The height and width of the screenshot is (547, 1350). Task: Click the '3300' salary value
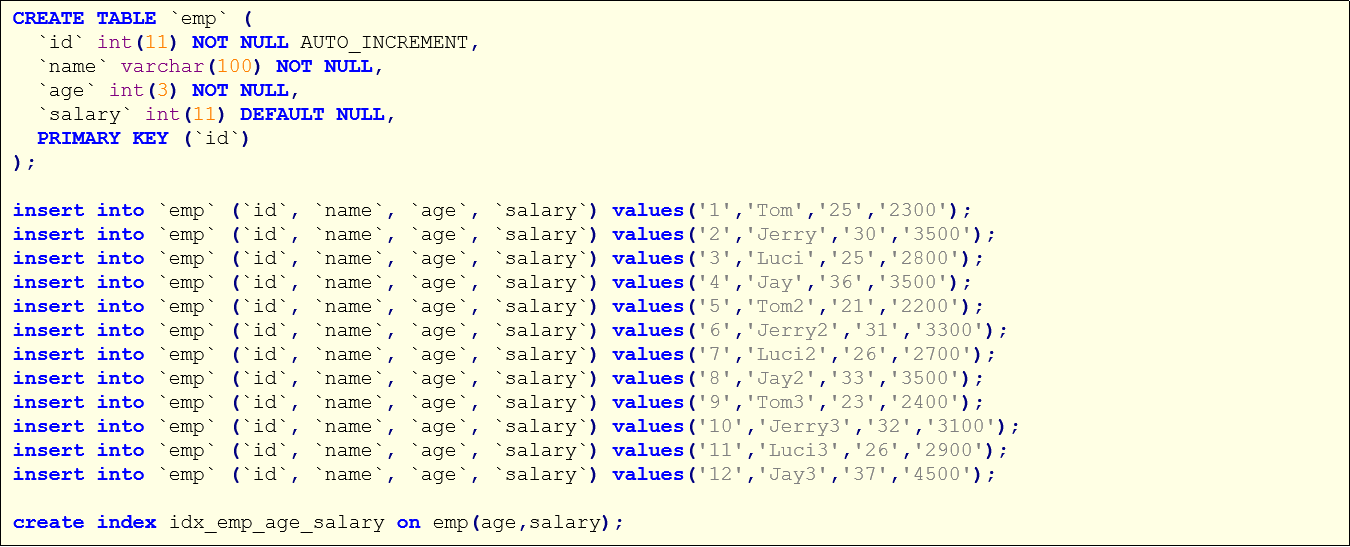click(x=949, y=330)
